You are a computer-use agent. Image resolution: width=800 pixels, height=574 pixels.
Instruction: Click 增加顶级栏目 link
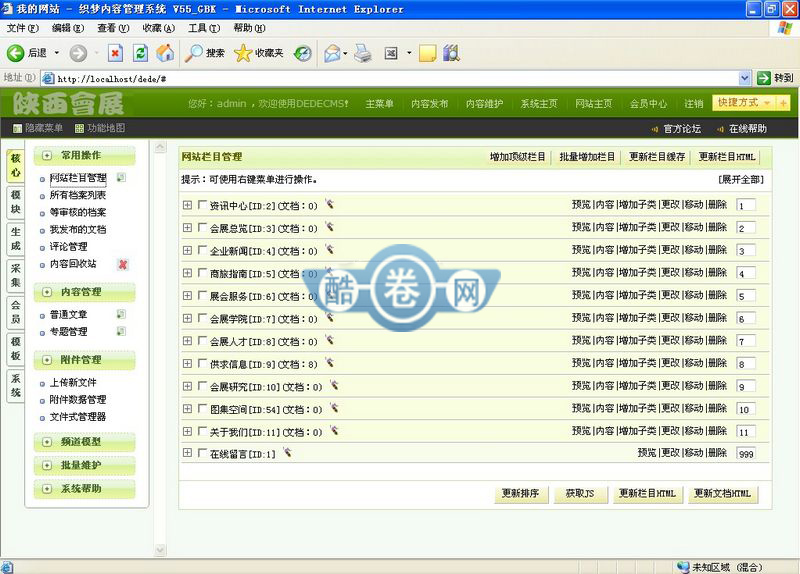[517, 157]
